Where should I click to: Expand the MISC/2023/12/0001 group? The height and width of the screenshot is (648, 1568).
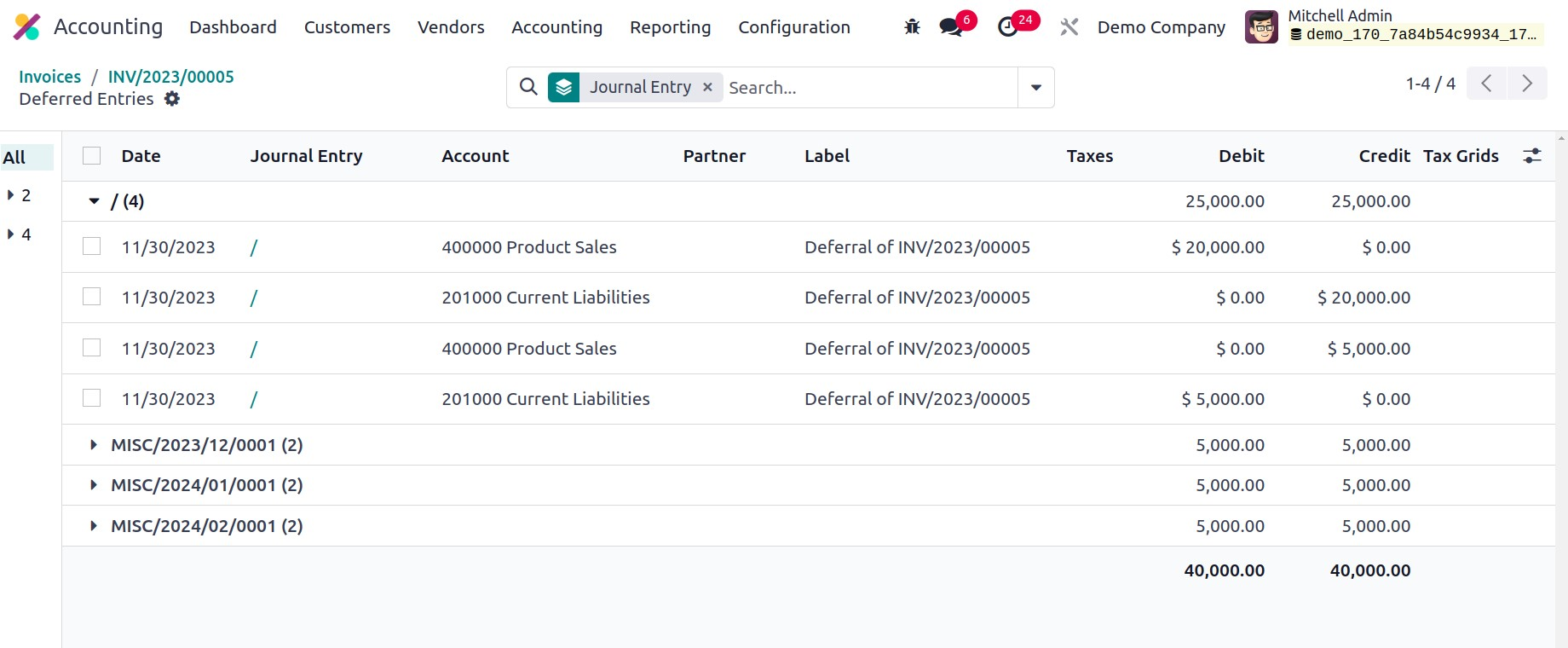[x=94, y=445]
